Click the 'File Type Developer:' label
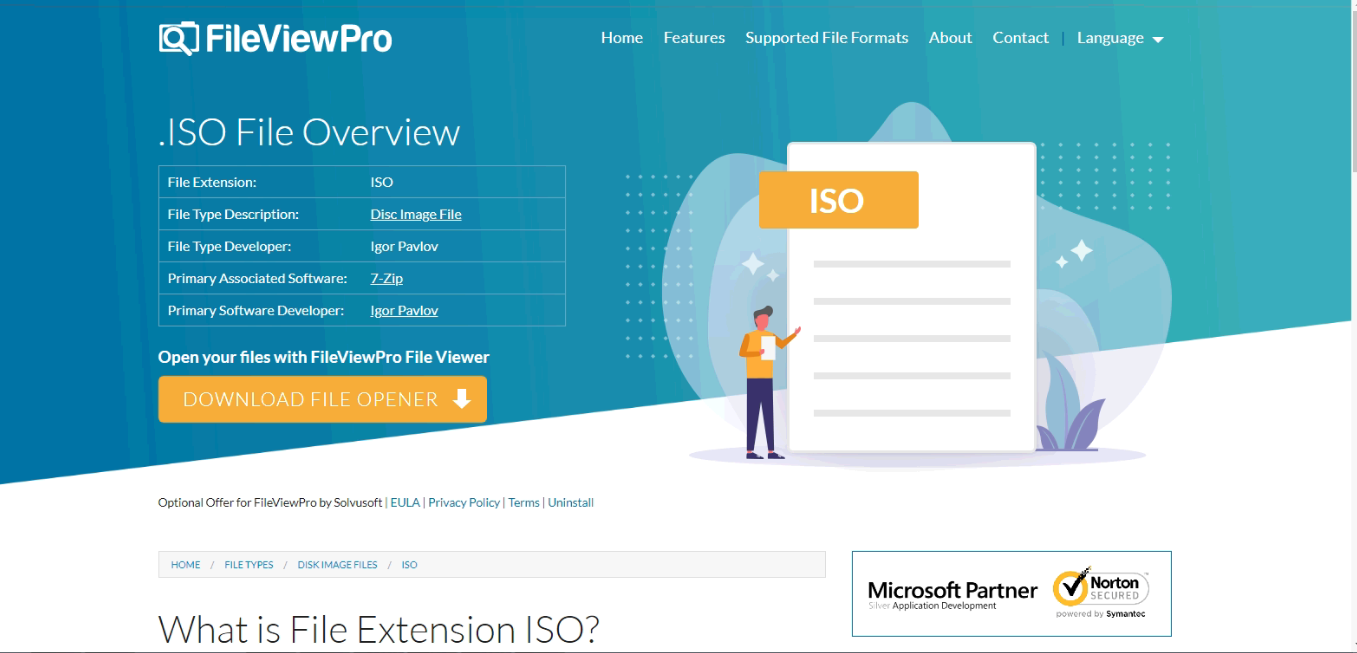 click(229, 246)
